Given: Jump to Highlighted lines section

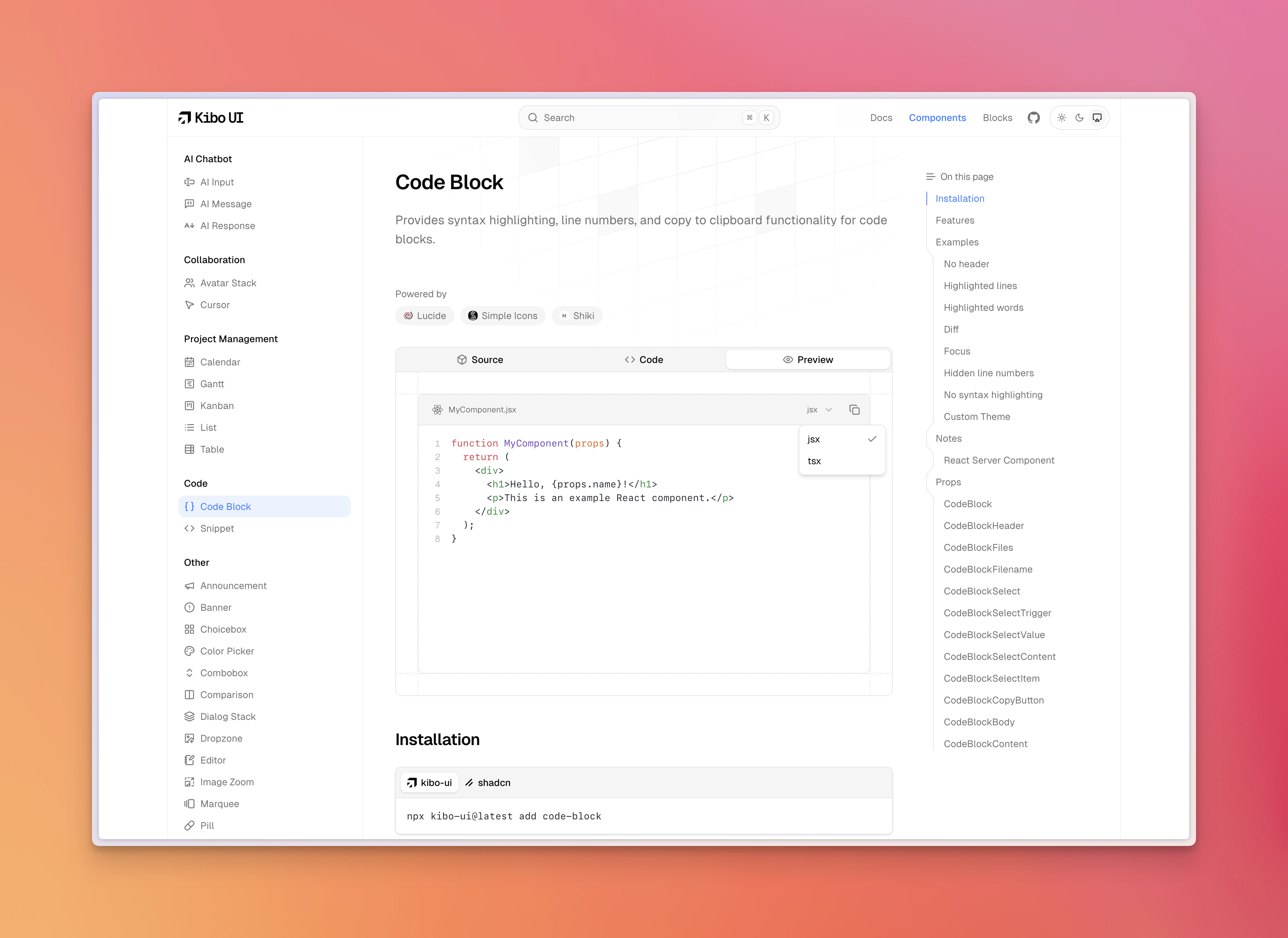Looking at the screenshot, I should [x=980, y=286].
